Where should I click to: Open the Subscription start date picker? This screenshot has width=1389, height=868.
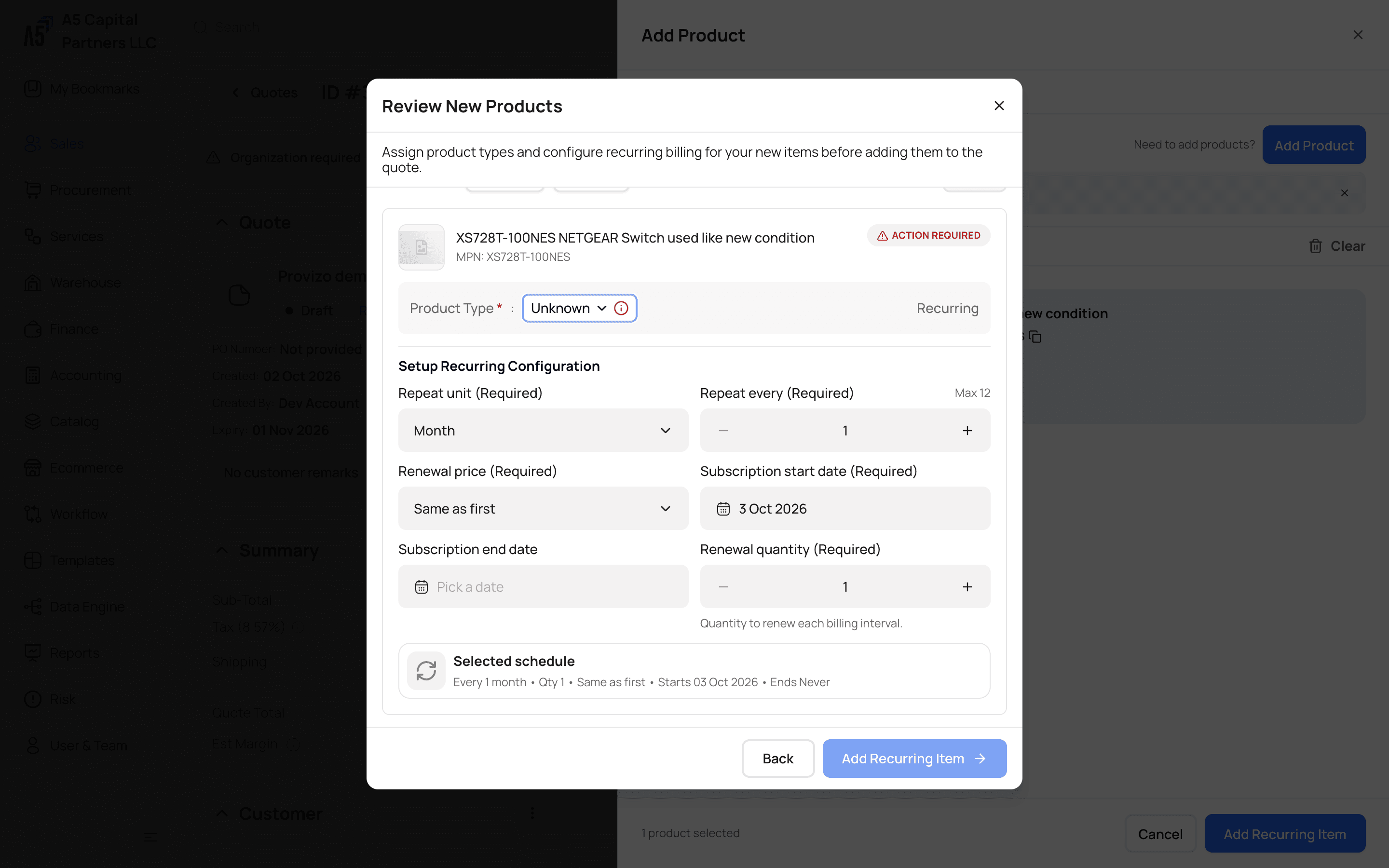click(x=845, y=509)
